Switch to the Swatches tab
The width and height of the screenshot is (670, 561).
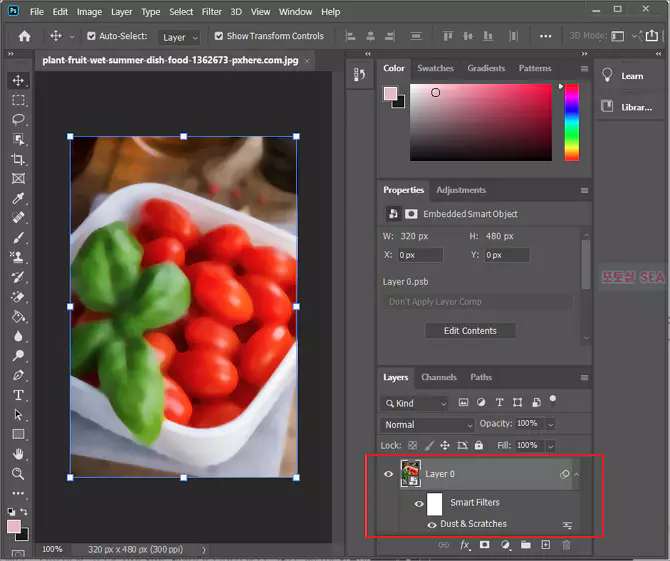point(435,68)
